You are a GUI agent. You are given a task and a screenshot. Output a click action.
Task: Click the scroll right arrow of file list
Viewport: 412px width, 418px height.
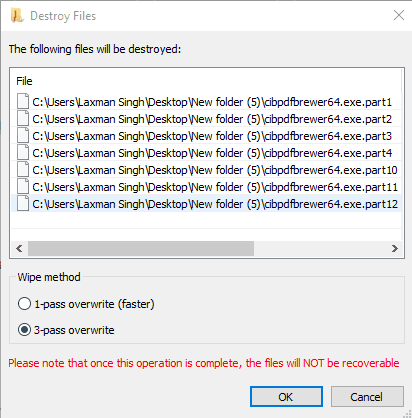(x=395, y=248)
